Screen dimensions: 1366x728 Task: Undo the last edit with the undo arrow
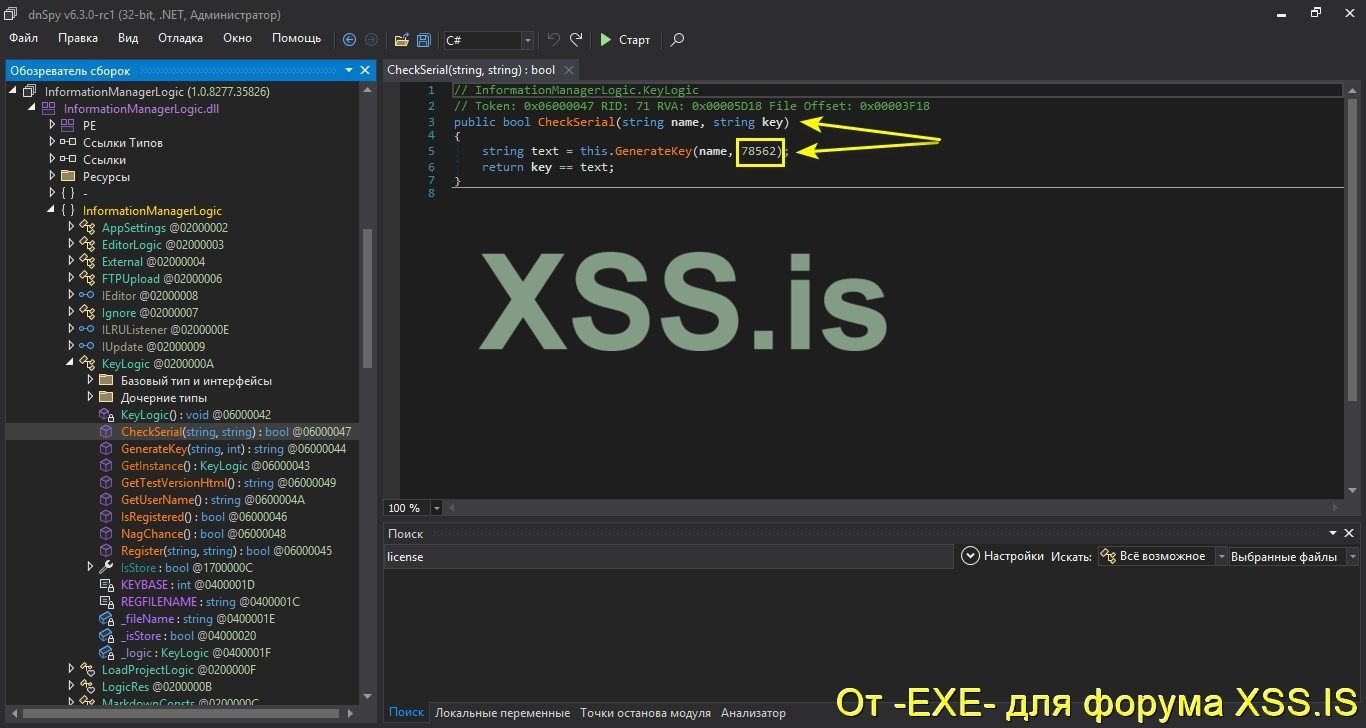(552, 40)
